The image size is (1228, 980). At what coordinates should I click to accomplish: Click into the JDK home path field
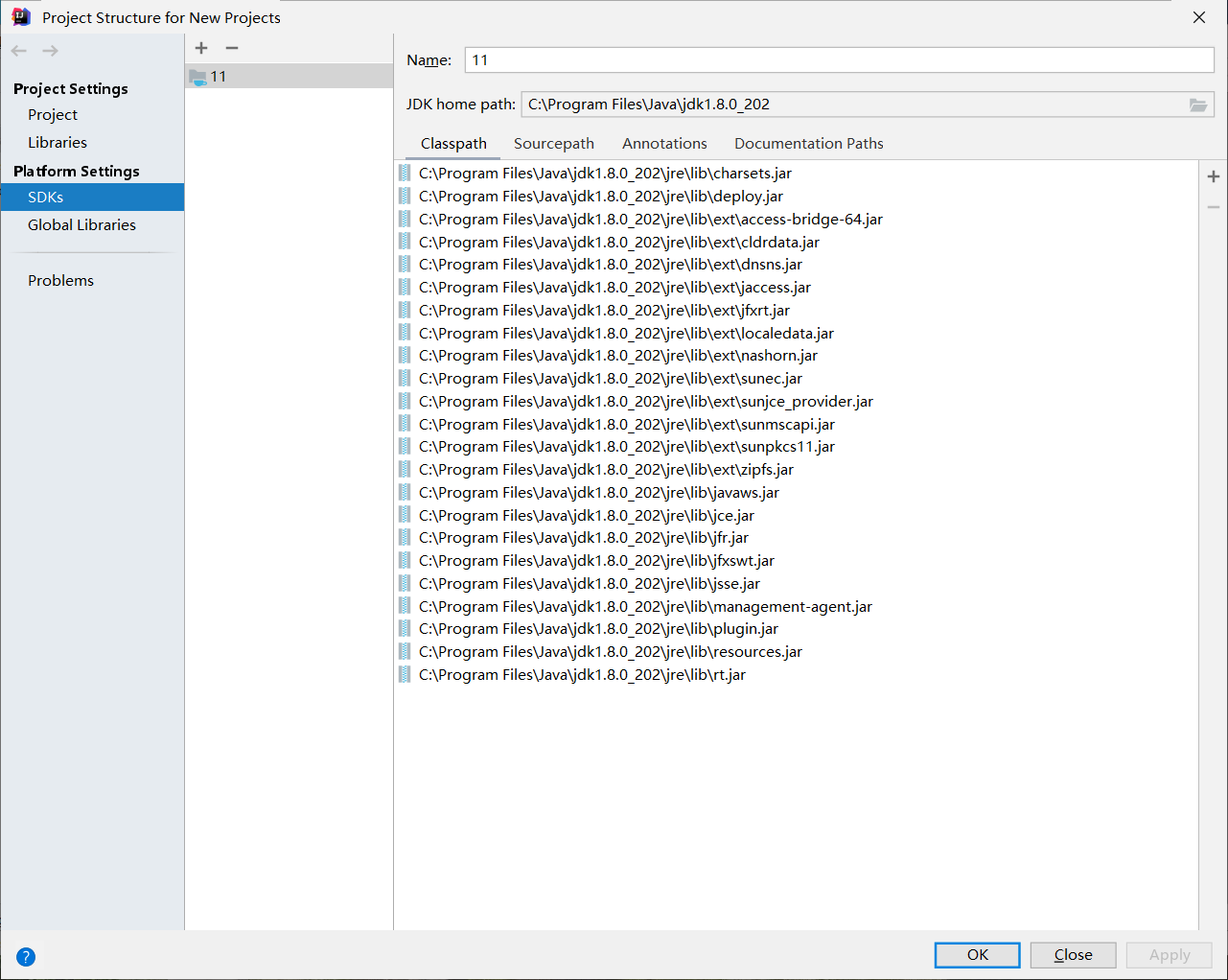pyautogui.click(x=853, y=105)
